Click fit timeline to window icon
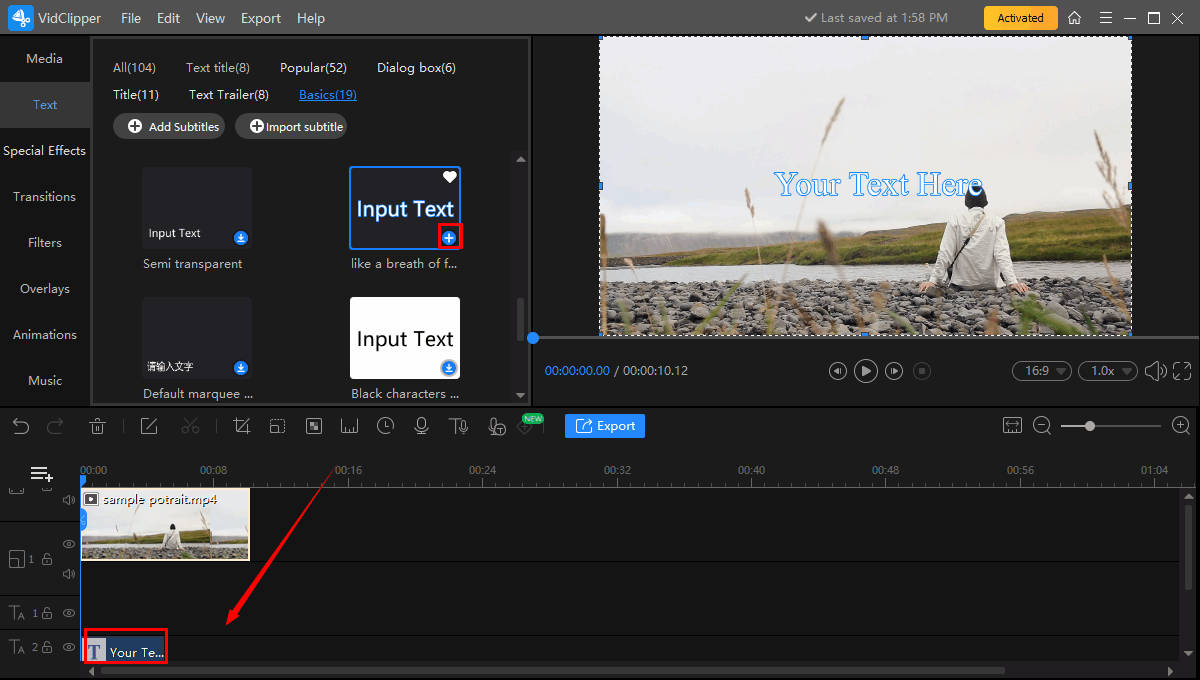Viewport: 1200px width, 680px height. click(1012, 426)
